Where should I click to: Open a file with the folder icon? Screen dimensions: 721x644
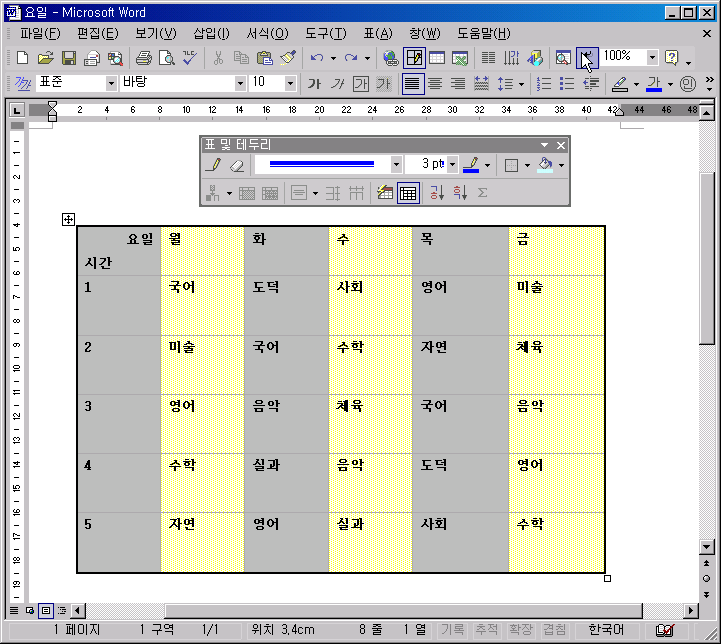(45, 58)
